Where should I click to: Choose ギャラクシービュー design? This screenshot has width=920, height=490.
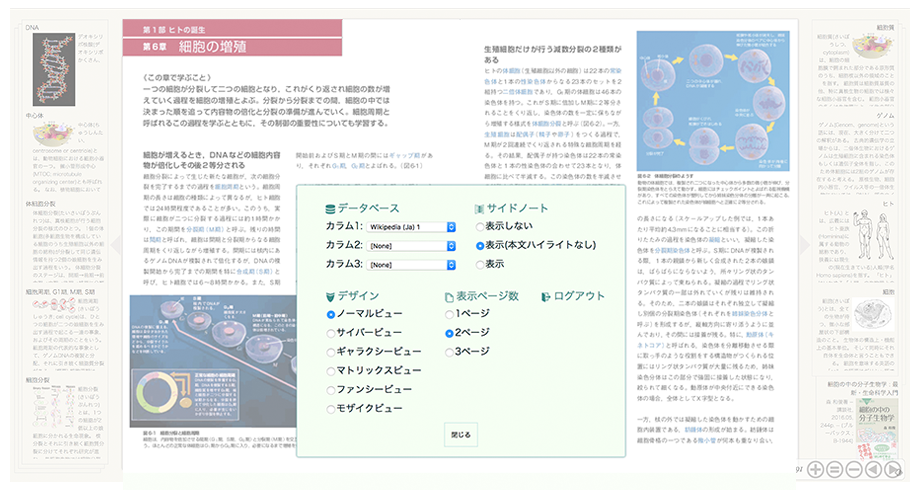331,352
